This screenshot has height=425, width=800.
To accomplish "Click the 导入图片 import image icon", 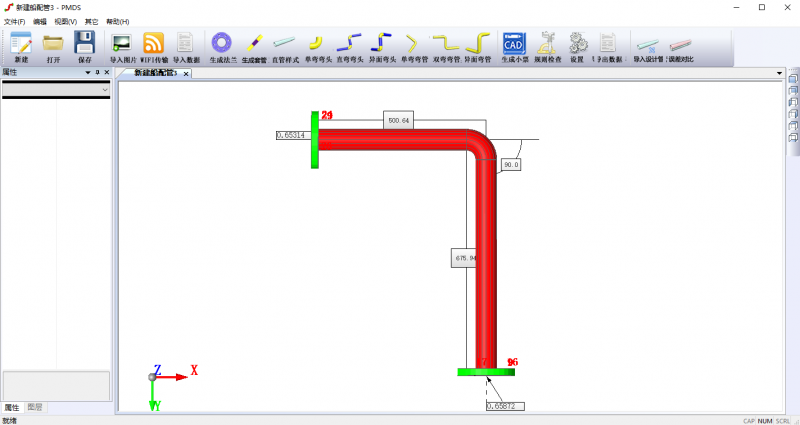I will tap(122, 43).
